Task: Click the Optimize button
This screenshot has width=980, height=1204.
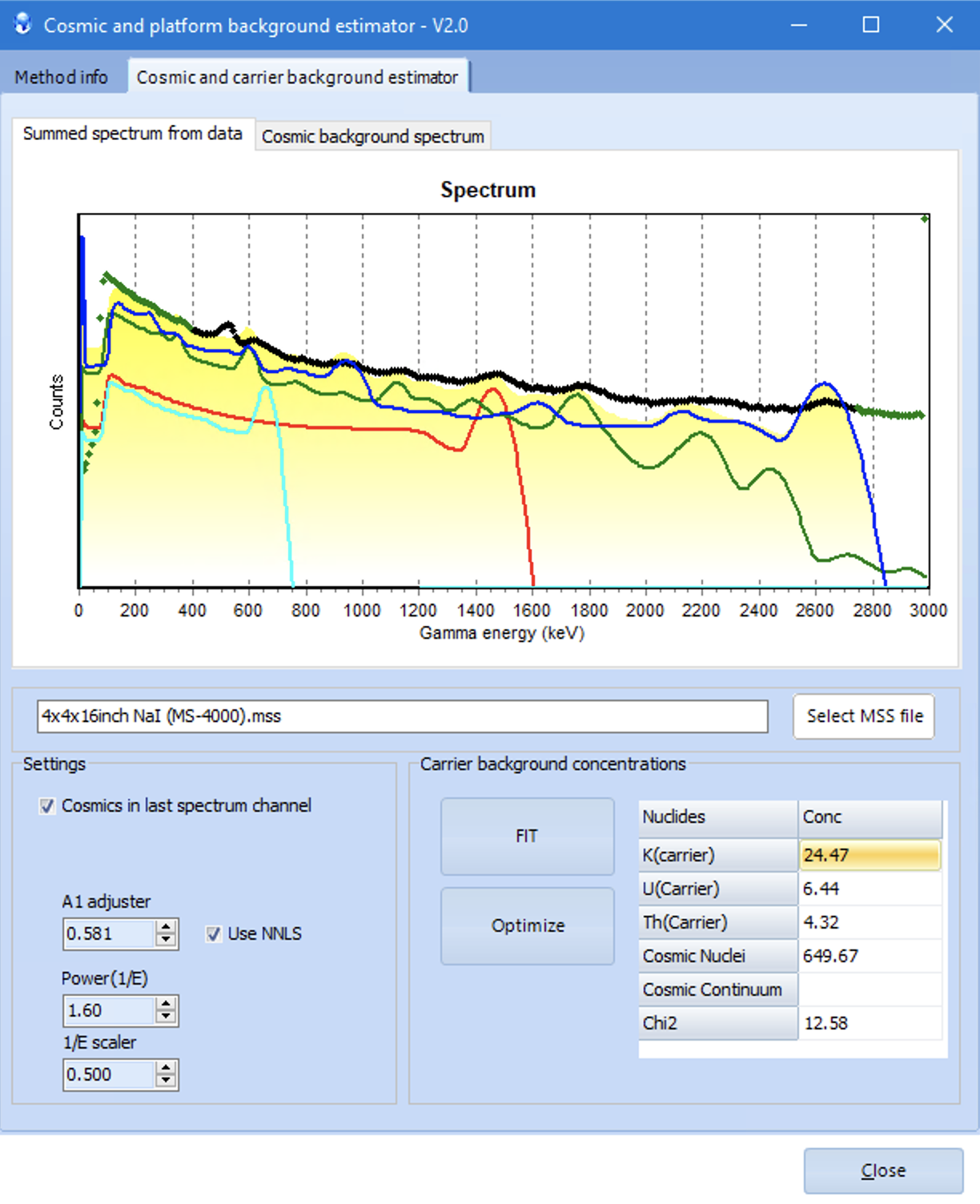Action: (x=527, y=925)
